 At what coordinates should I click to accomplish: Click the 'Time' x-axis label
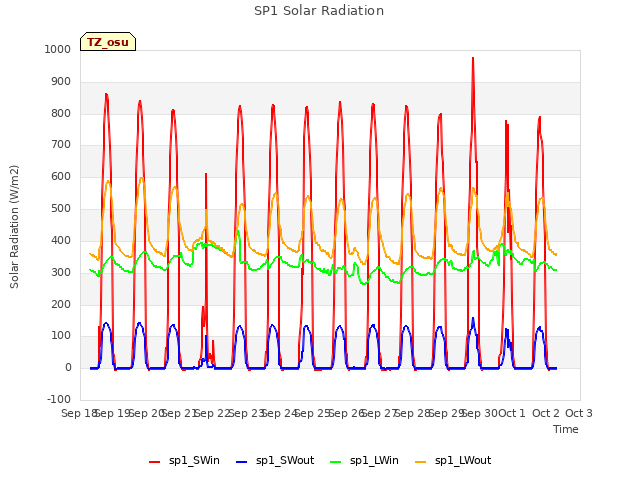point(566,429)
